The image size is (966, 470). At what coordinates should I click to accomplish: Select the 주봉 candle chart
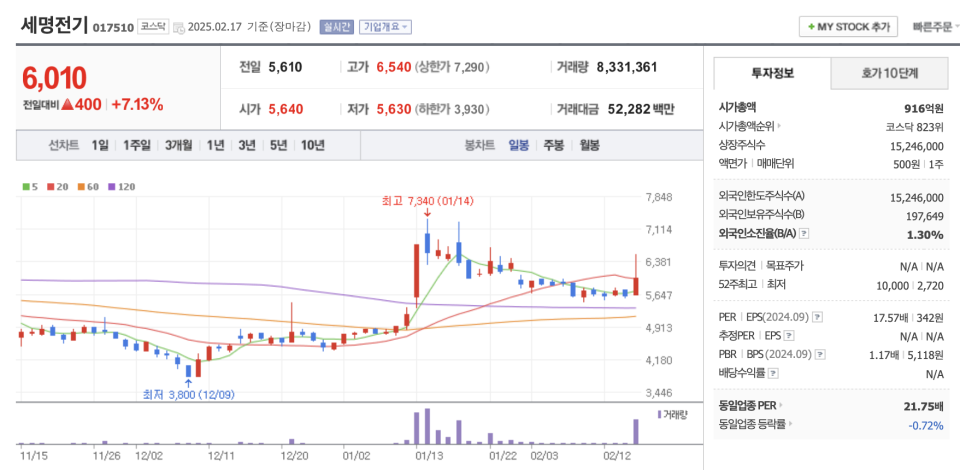click(553, 145)
